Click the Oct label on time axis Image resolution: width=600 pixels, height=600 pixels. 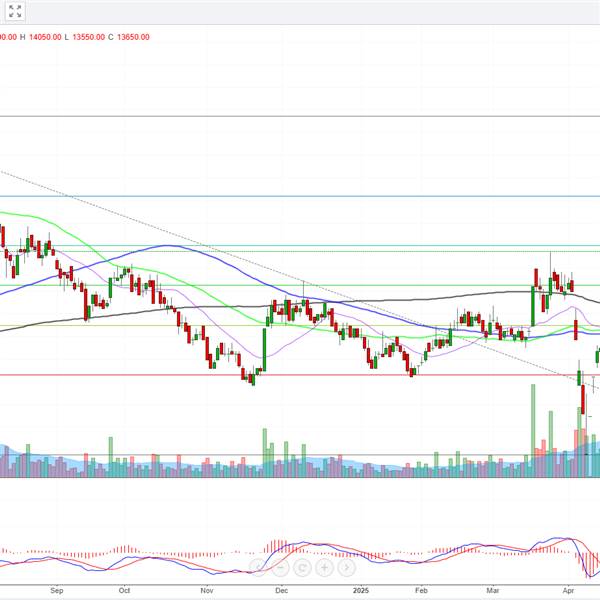click(124, 590)
